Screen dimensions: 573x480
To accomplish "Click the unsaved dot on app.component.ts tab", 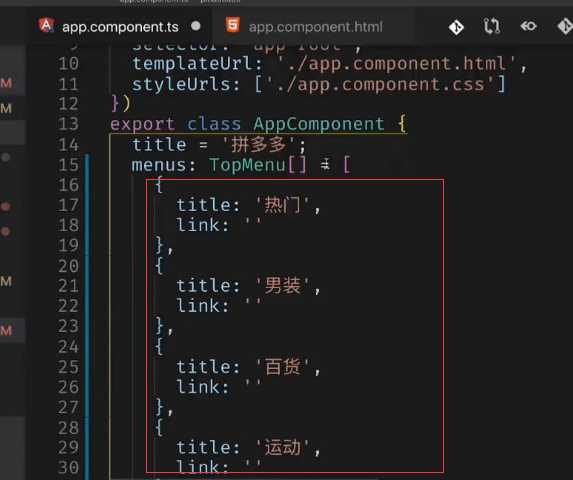I will [x=196, y=26].
